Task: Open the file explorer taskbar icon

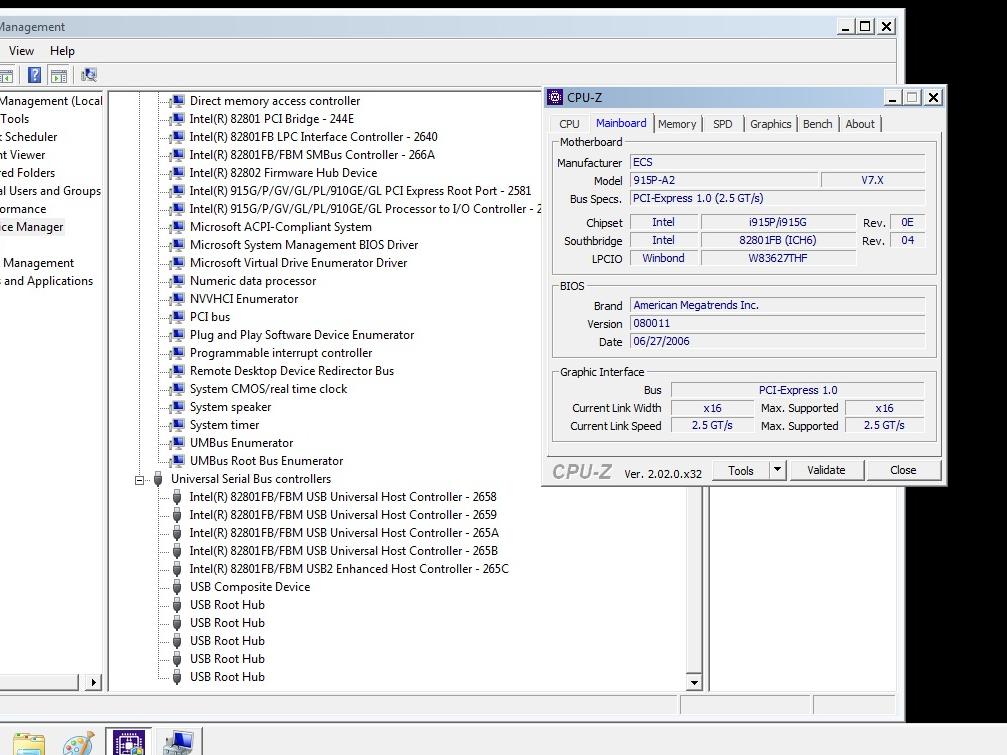Action: click(x=28, y=744)
